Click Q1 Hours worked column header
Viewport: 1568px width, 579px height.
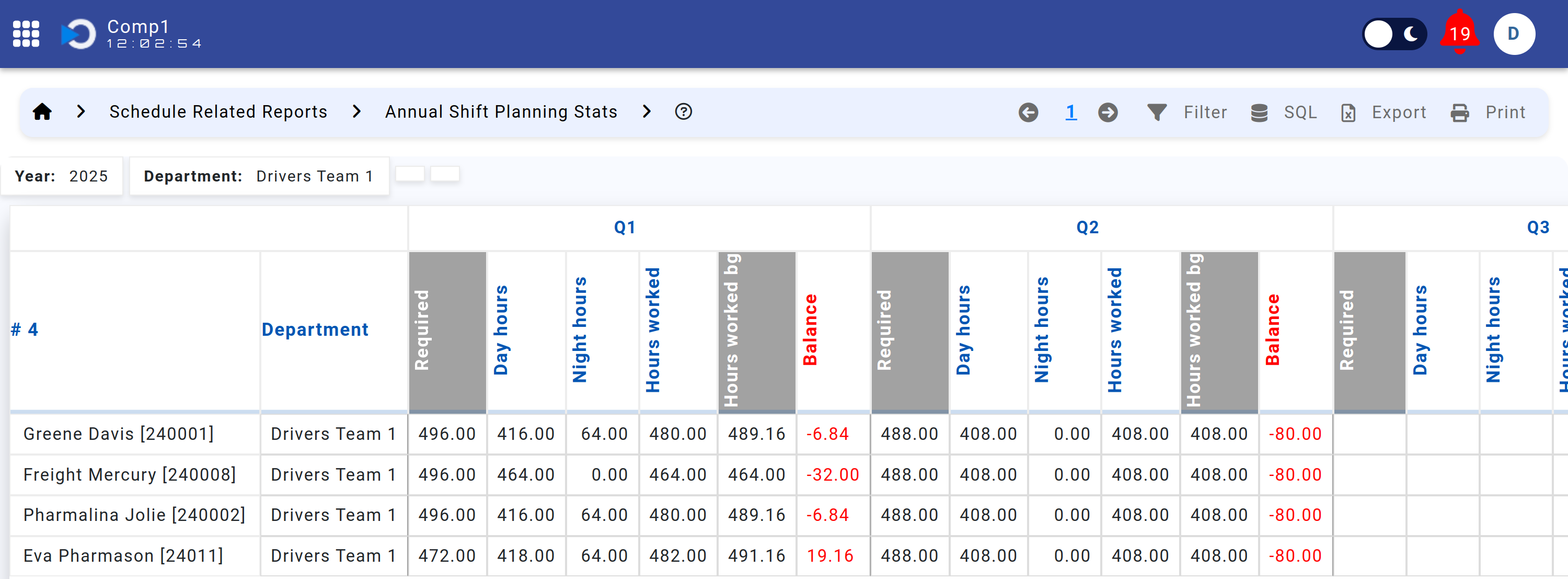[x=678, y=332]
